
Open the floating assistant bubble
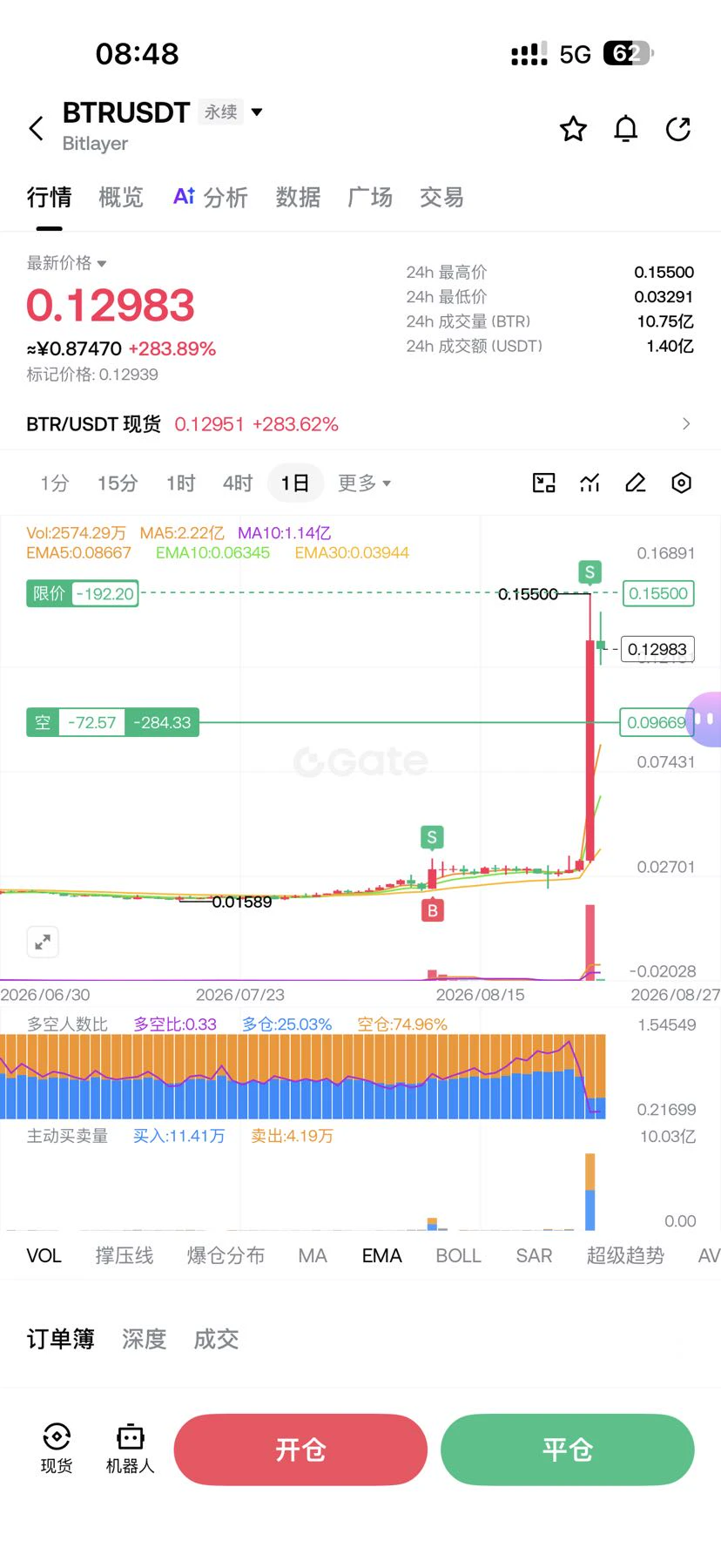tap(704, 720)
